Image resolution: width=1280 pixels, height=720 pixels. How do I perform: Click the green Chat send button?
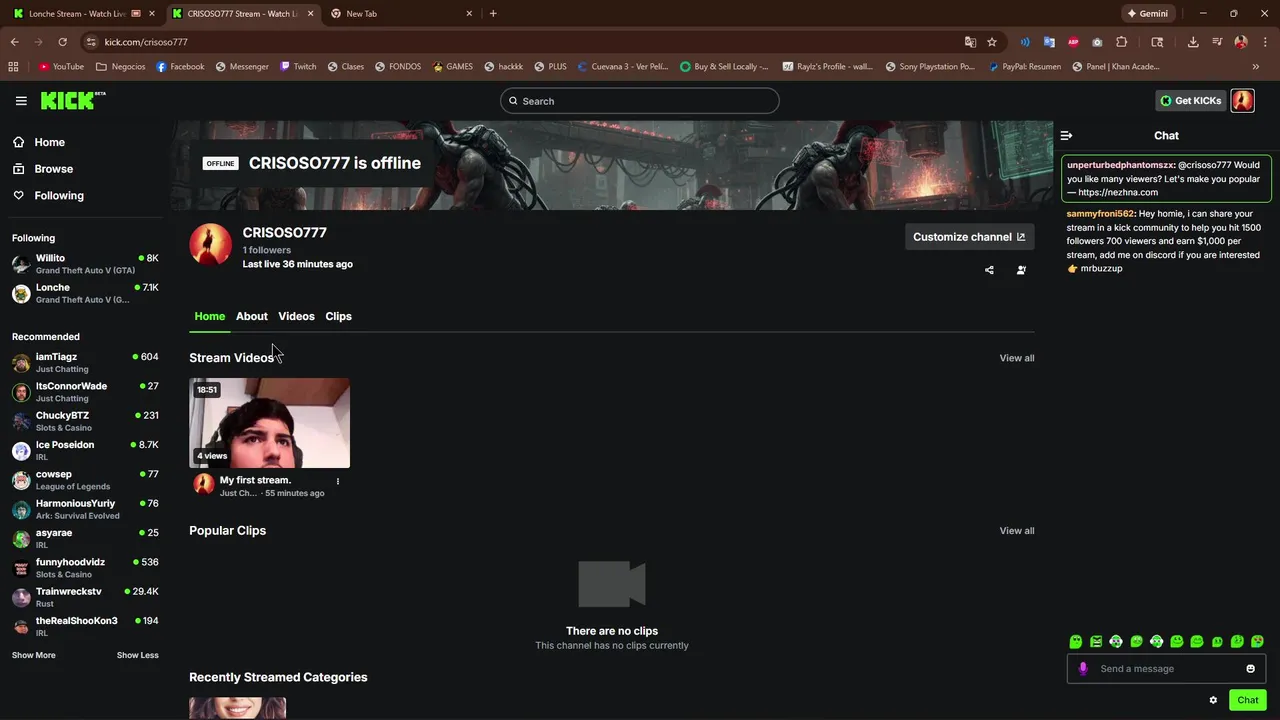click(1247, 700)
